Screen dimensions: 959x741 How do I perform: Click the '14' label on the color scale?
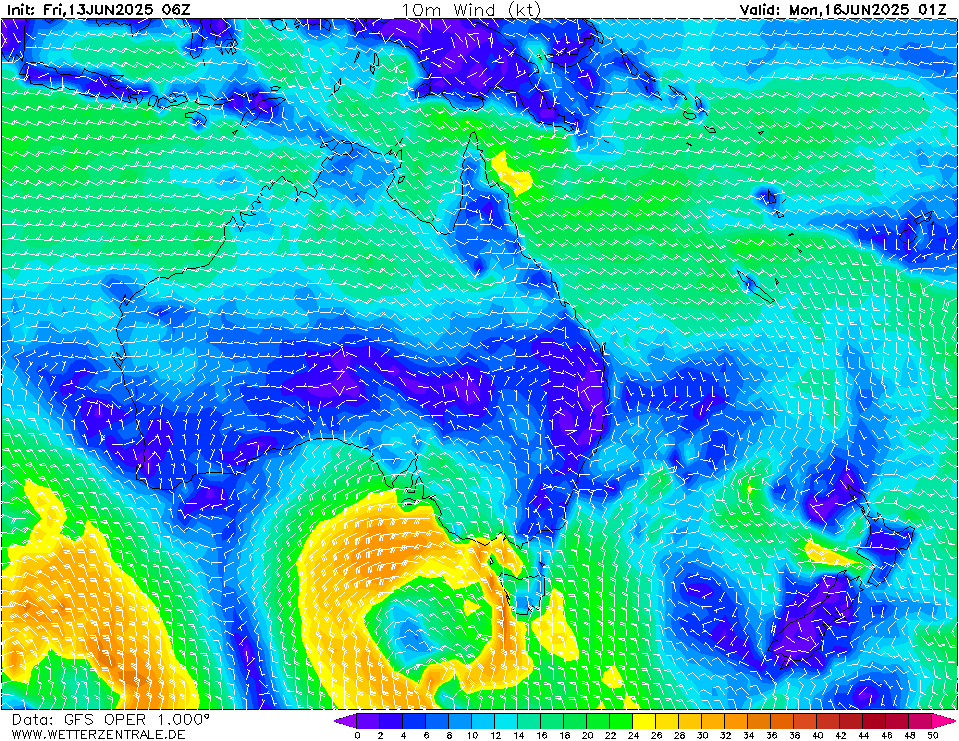pyautogui.click(x=519, y=735)
